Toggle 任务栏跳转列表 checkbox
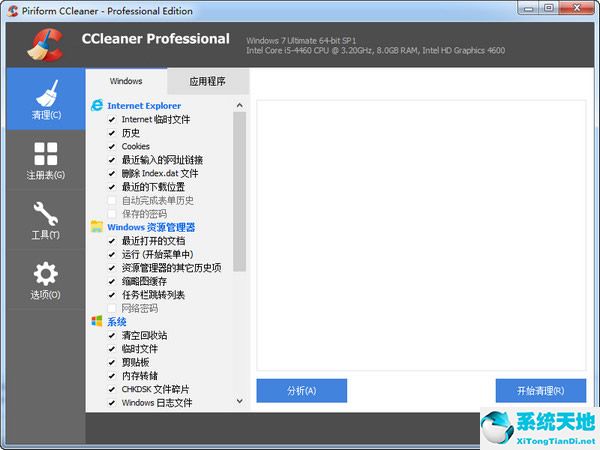600x450 pixels. coord(112,295)
